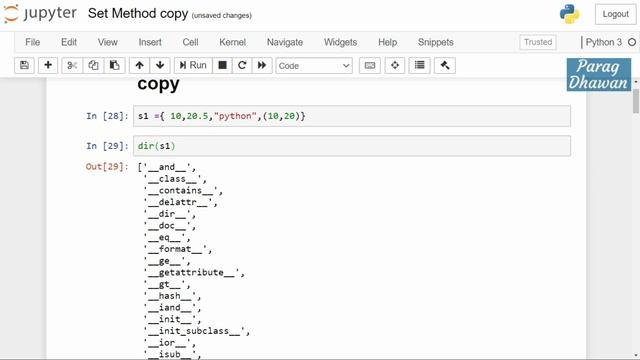
Task: Select the In [28] cell prompt
Action: 107,116
